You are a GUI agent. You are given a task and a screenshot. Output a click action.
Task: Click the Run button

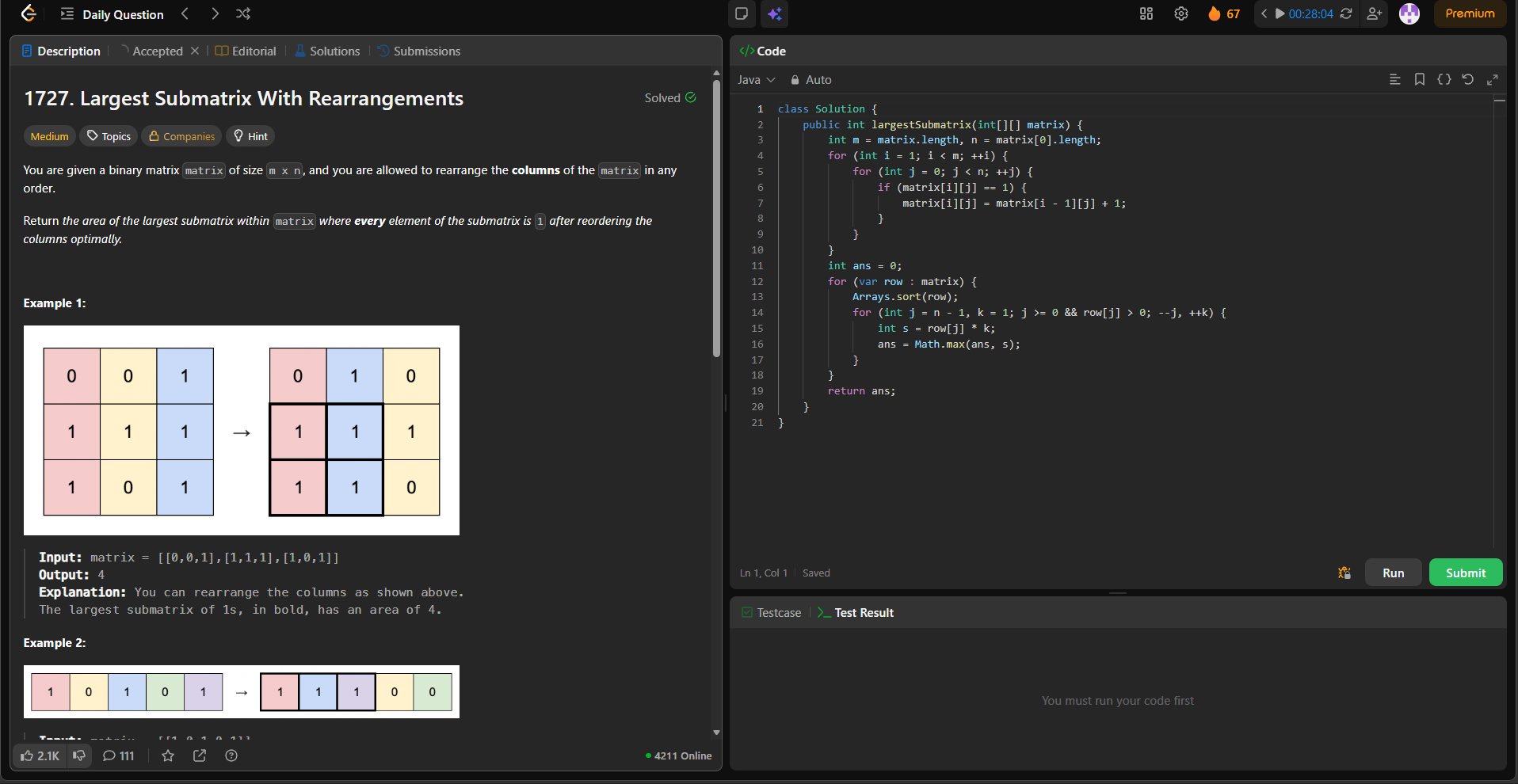1393,573
